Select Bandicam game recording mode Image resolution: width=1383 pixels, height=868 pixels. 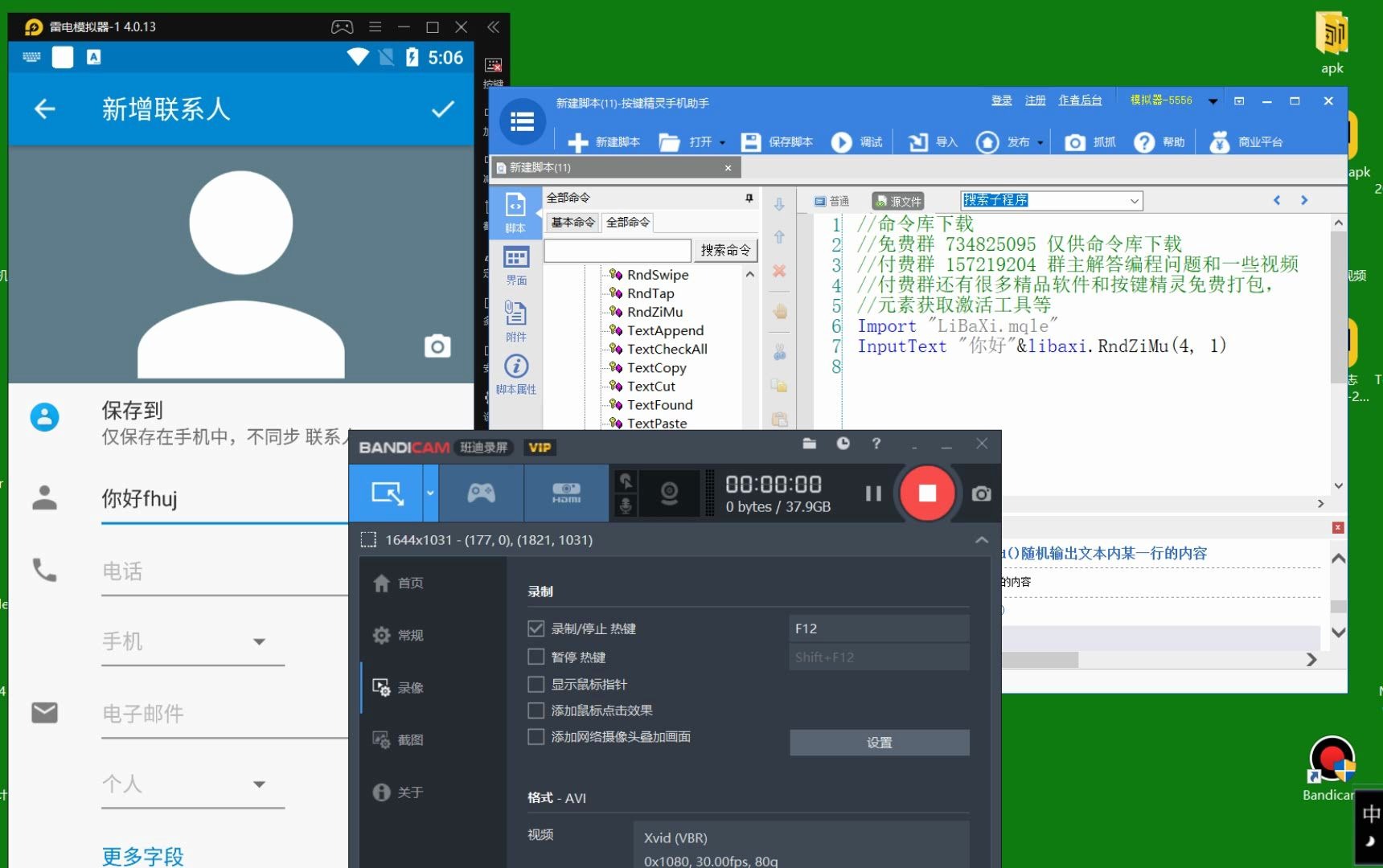tap(481, 493)
